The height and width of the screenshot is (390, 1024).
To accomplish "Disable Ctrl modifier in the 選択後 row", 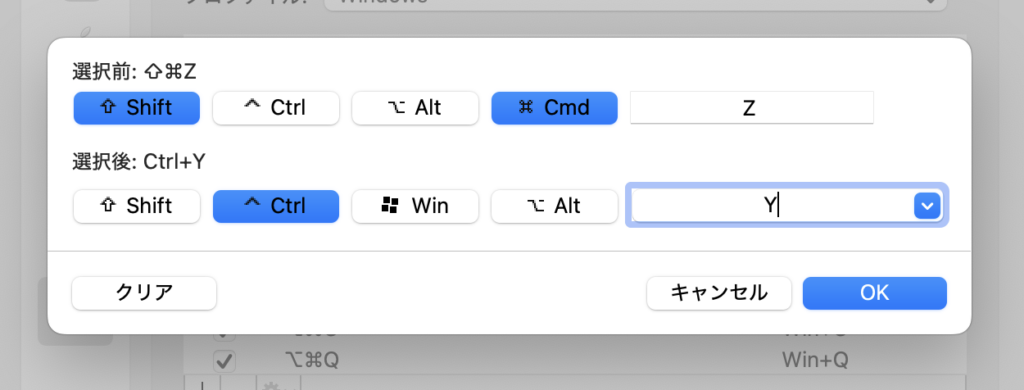I will pos(276,206).
